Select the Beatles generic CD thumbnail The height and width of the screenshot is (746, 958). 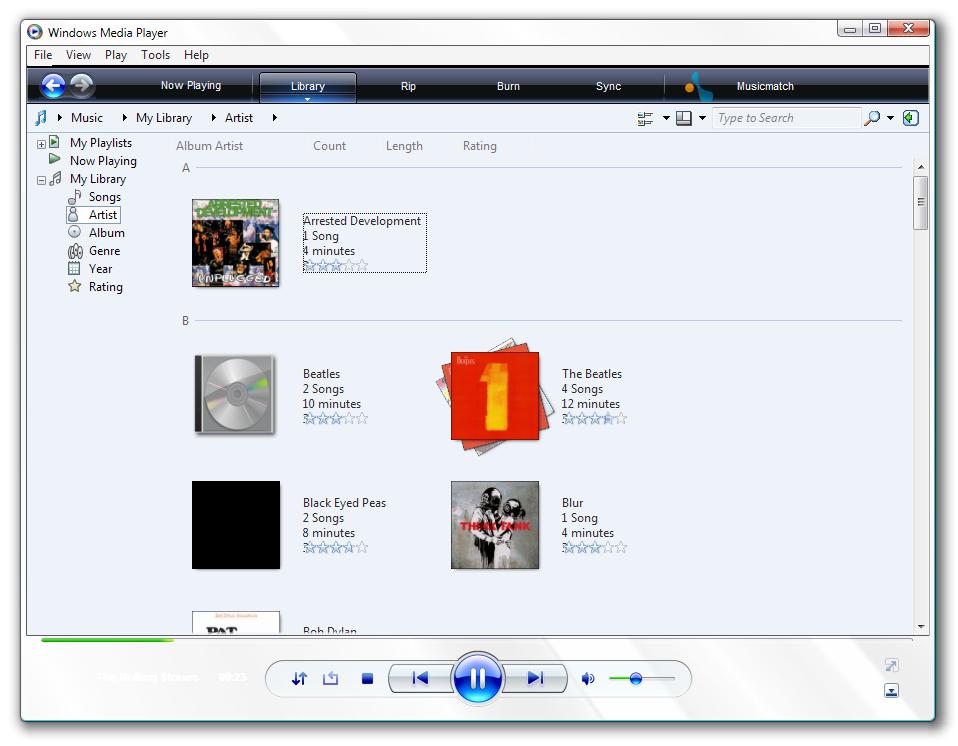(235, 395)
